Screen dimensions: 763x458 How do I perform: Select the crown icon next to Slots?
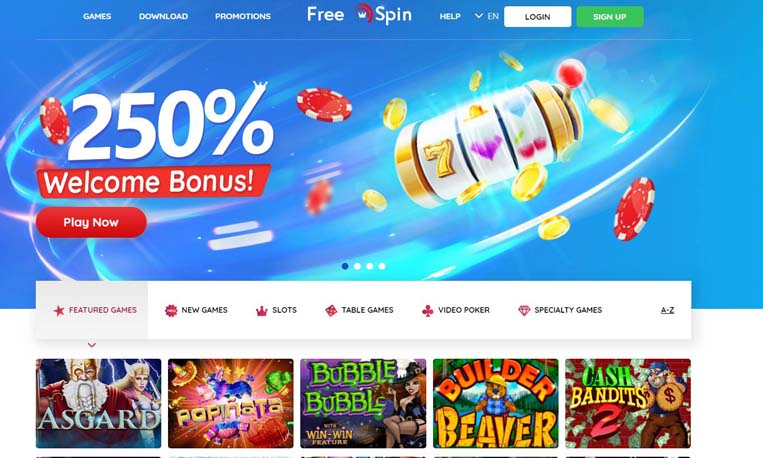click(x=262, y=311)
